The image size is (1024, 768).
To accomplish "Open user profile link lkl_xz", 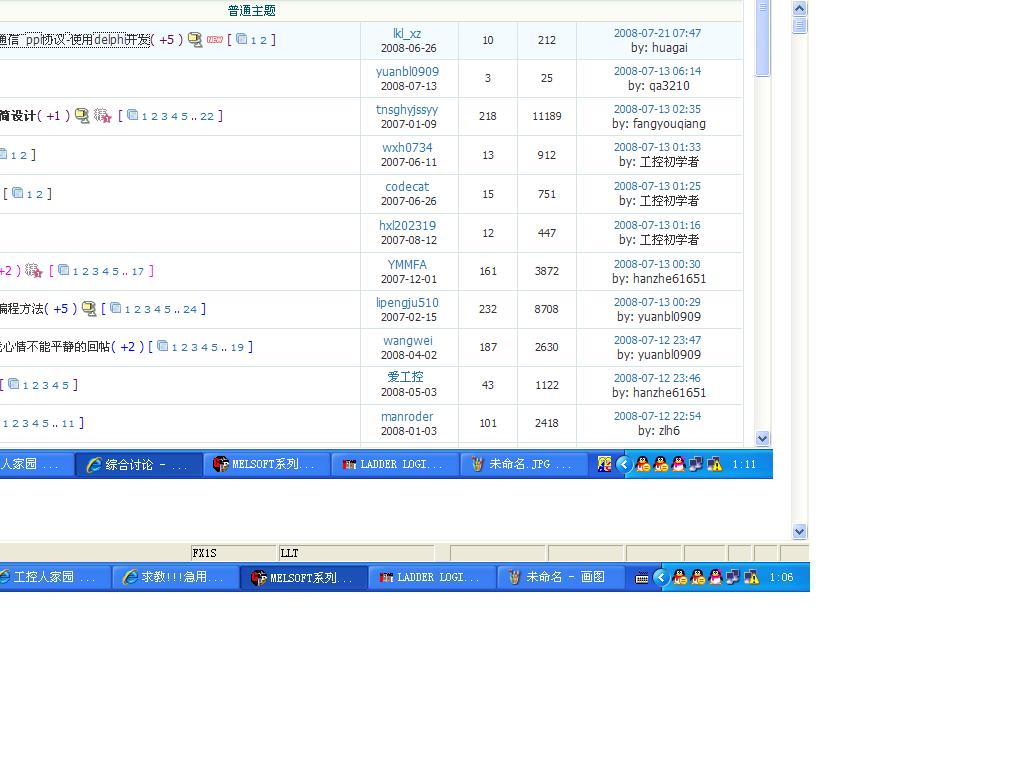I will tap(407, 33).
